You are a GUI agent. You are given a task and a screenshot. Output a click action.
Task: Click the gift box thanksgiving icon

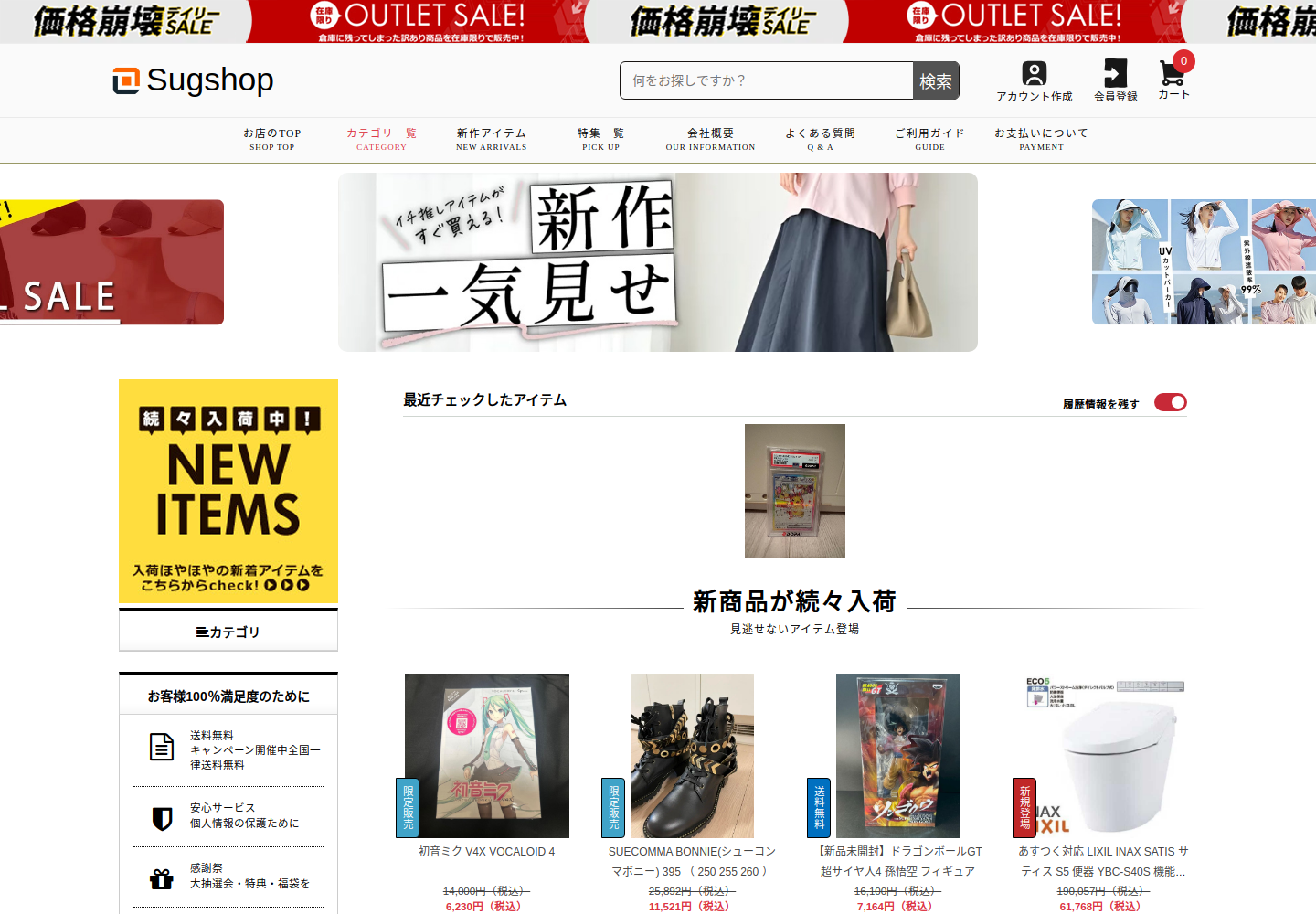162,878
